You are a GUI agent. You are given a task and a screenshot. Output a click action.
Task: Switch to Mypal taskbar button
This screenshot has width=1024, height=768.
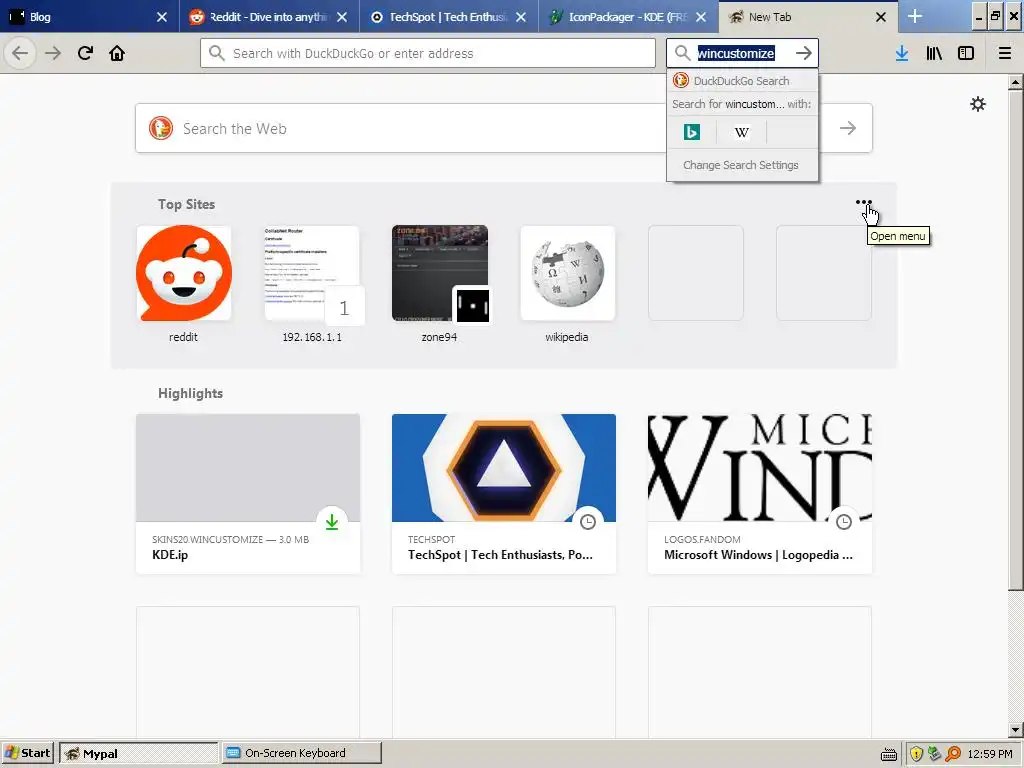click(x=138, y=753)
